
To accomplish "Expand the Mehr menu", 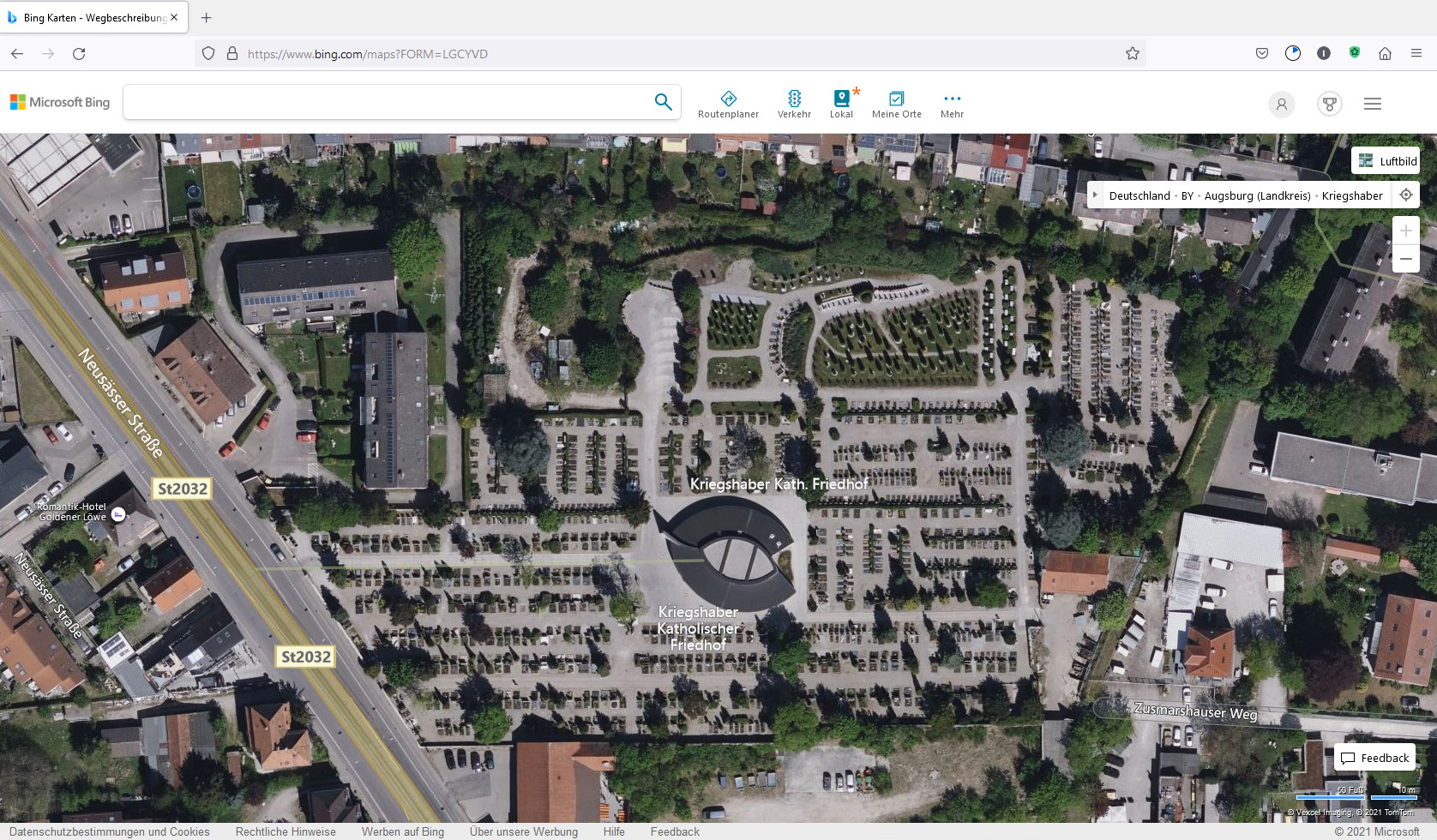I will [x=952, y=104].
